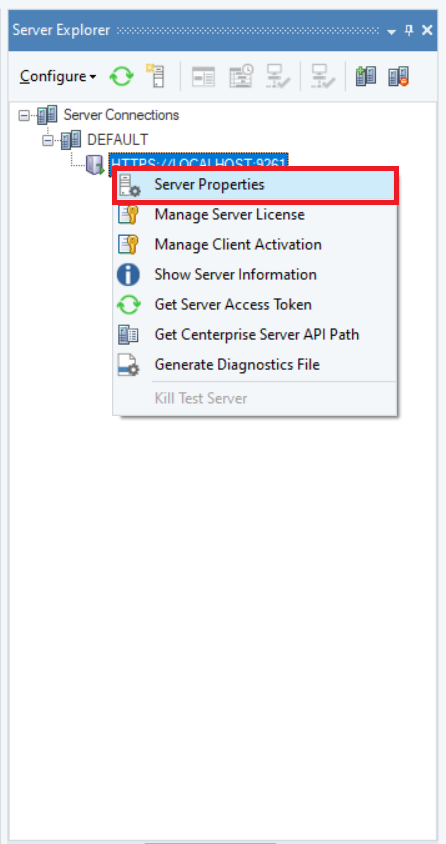Collapse the DEFAULT tree node
Screen dimensions: 446x844
(48, 140)
